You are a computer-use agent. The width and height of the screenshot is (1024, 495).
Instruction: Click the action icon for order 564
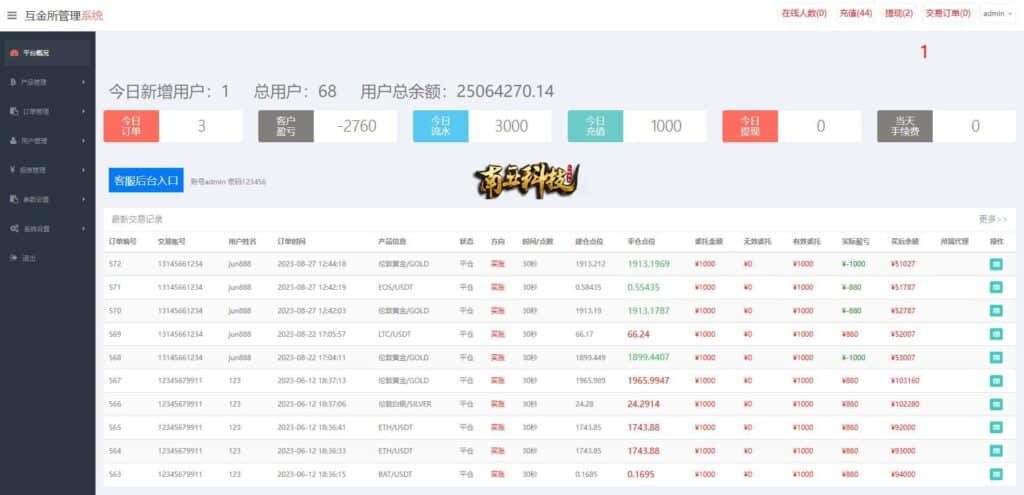pyautogui.click(x=995, y=451)
